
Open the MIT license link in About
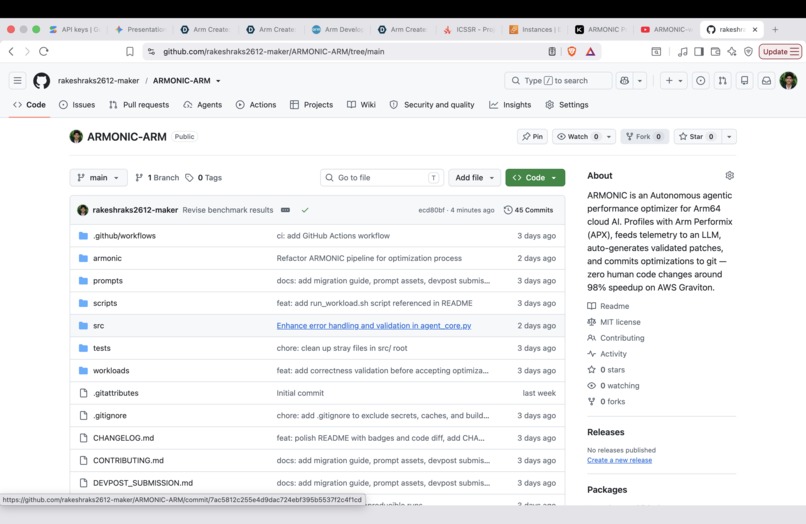coord(614,322)
